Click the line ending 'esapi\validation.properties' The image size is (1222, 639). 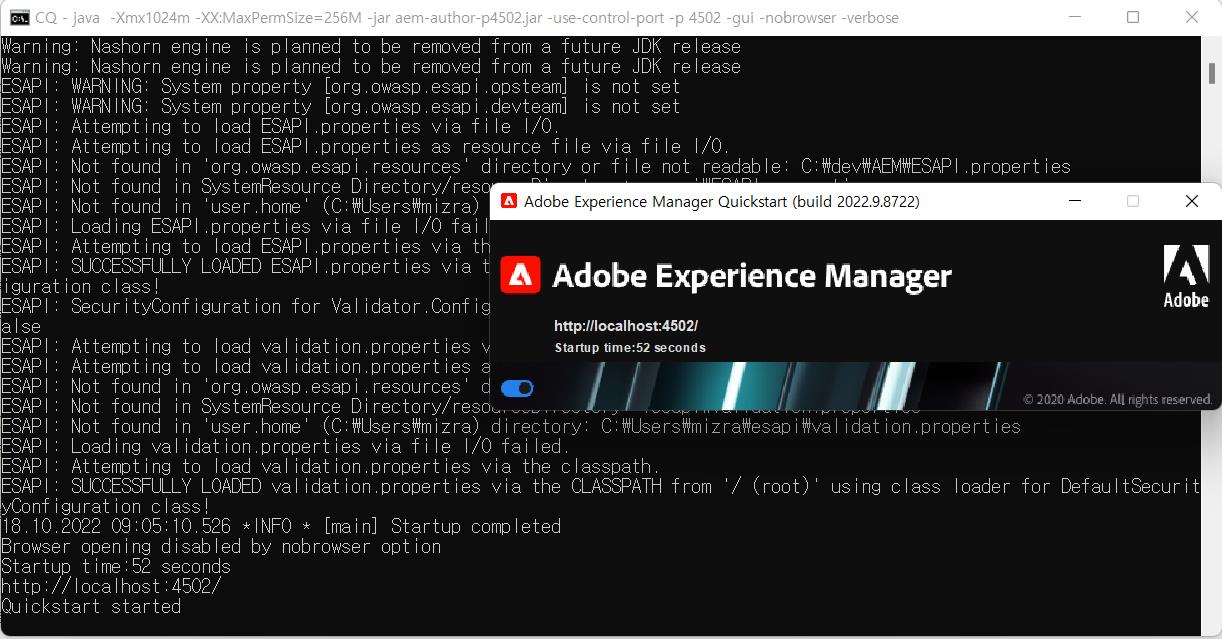511,426
